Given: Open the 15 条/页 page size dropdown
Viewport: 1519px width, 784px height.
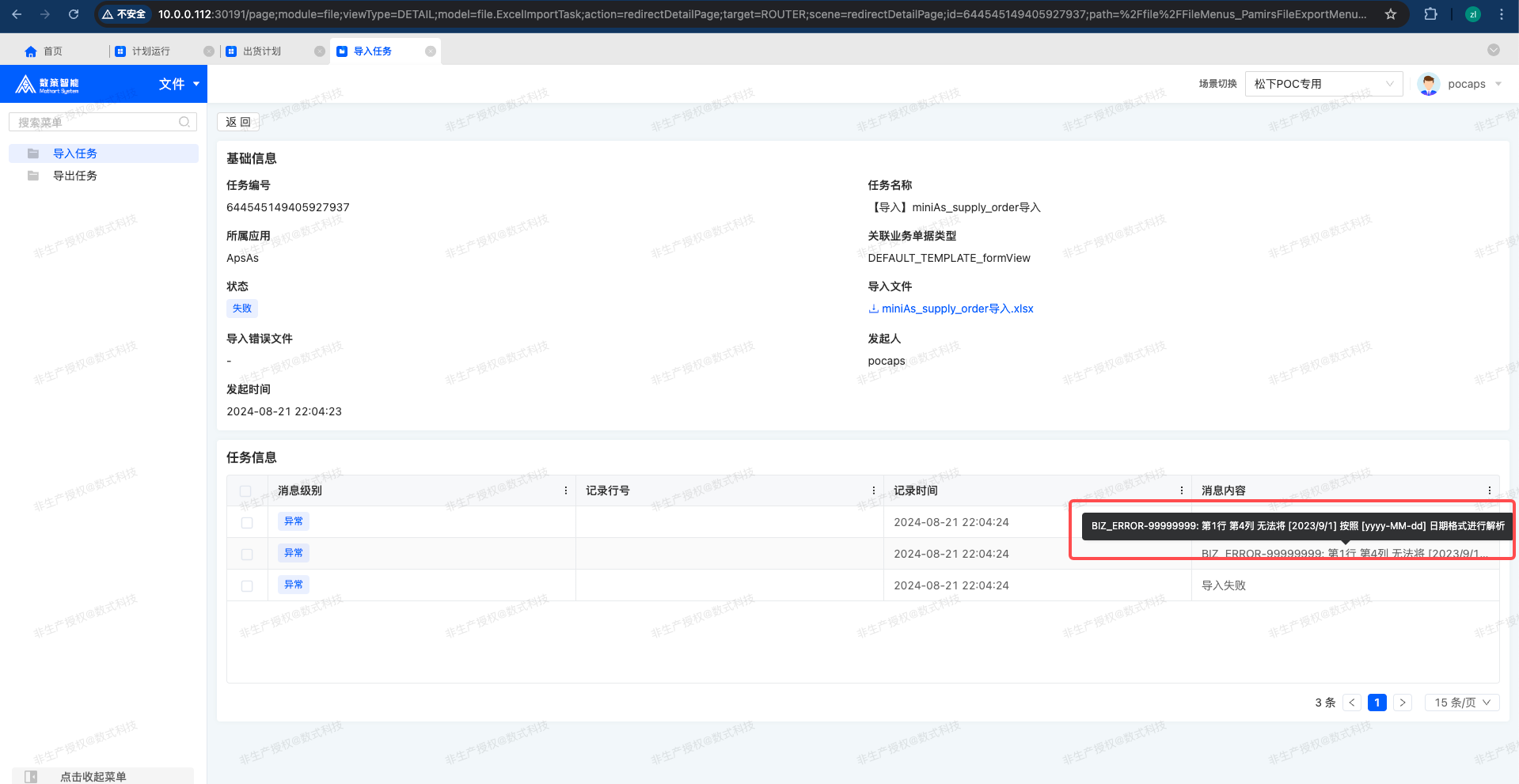Looking at the screenshot, I should tap(1461, 703).
